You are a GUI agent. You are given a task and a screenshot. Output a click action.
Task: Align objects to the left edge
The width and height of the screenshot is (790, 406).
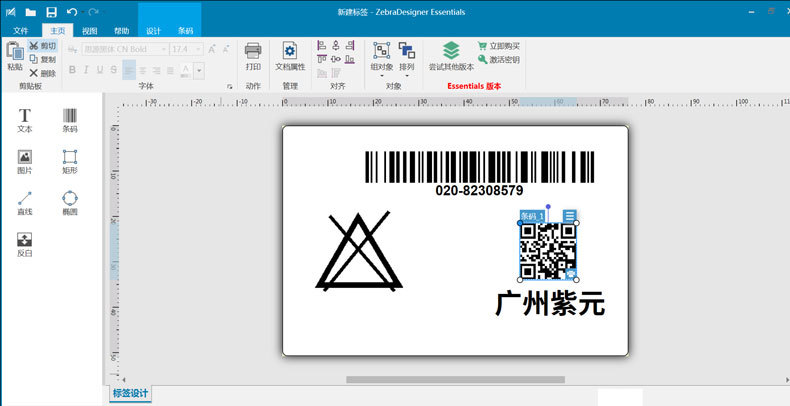pyautogui.click(x=322, y=45)
